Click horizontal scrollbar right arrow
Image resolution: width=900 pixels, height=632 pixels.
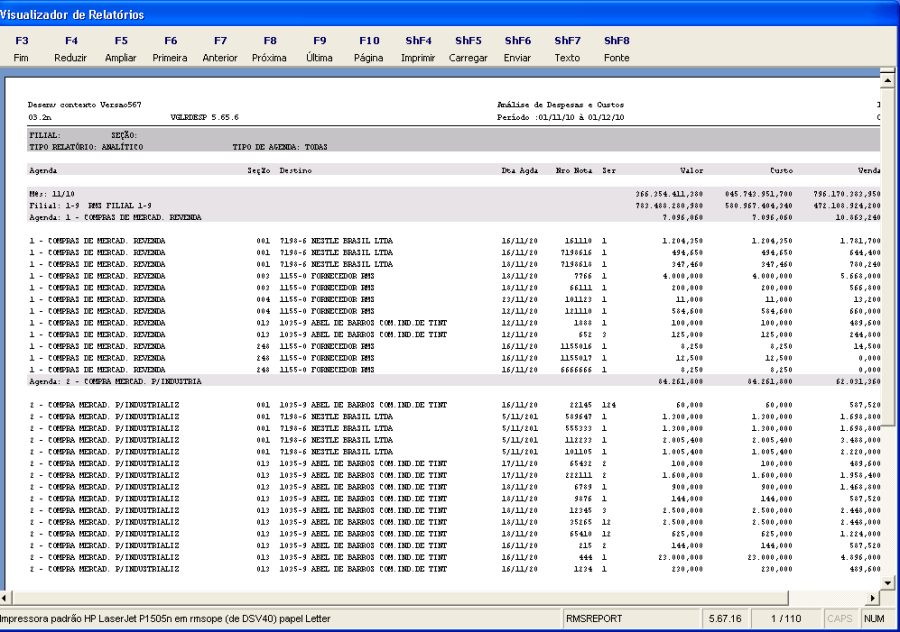pyautogui.click(x=872, y=598)
